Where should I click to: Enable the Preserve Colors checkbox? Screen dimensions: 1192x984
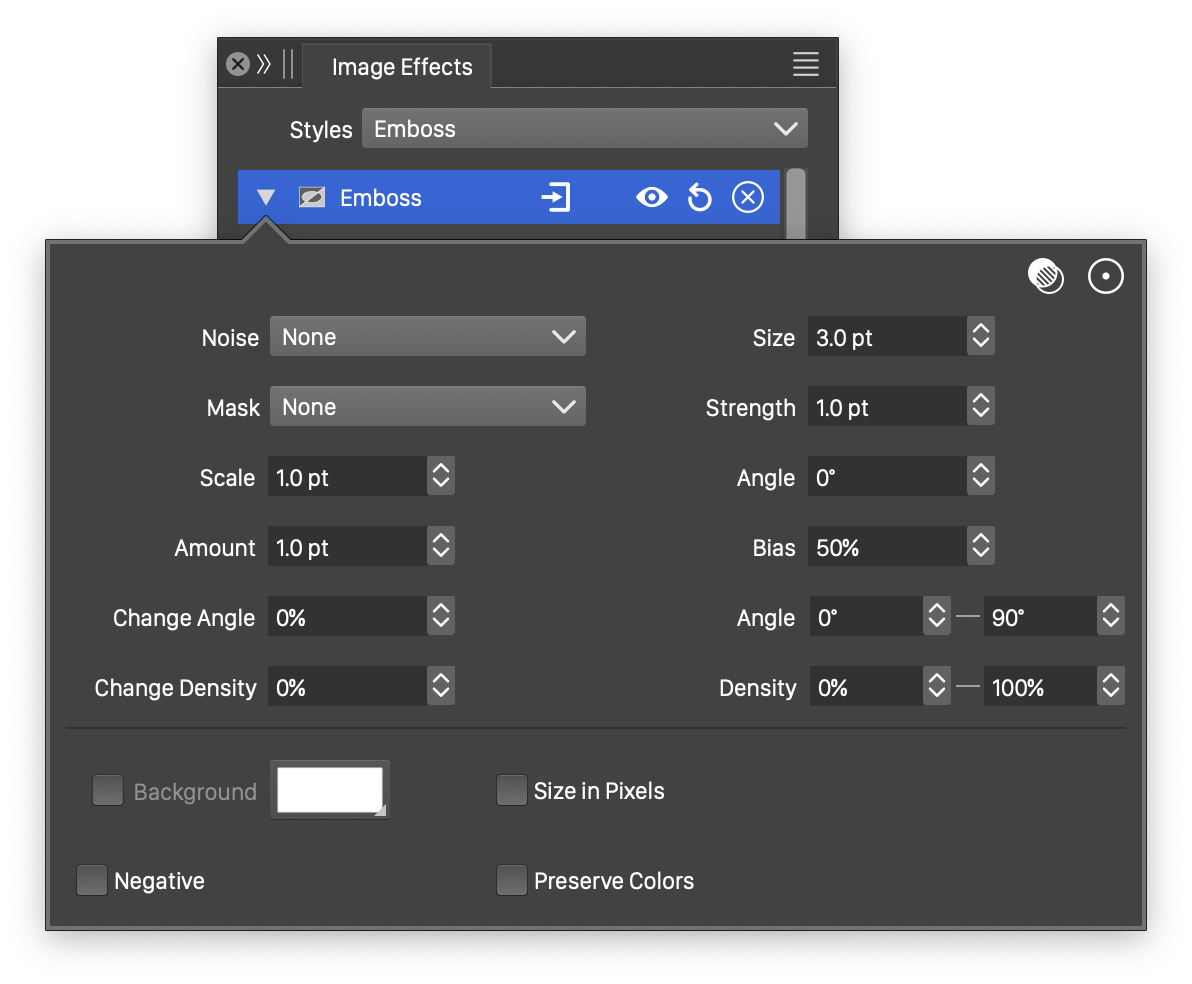point(512,881)
